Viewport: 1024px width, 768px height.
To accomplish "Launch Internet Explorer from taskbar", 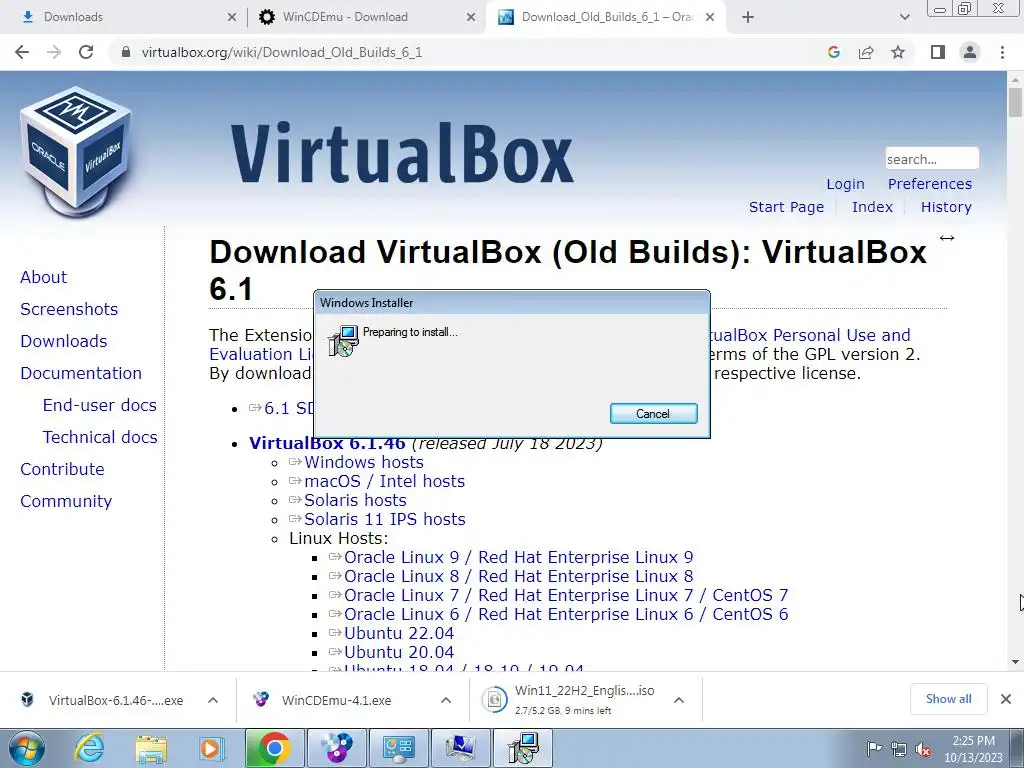I will (89, 748).
